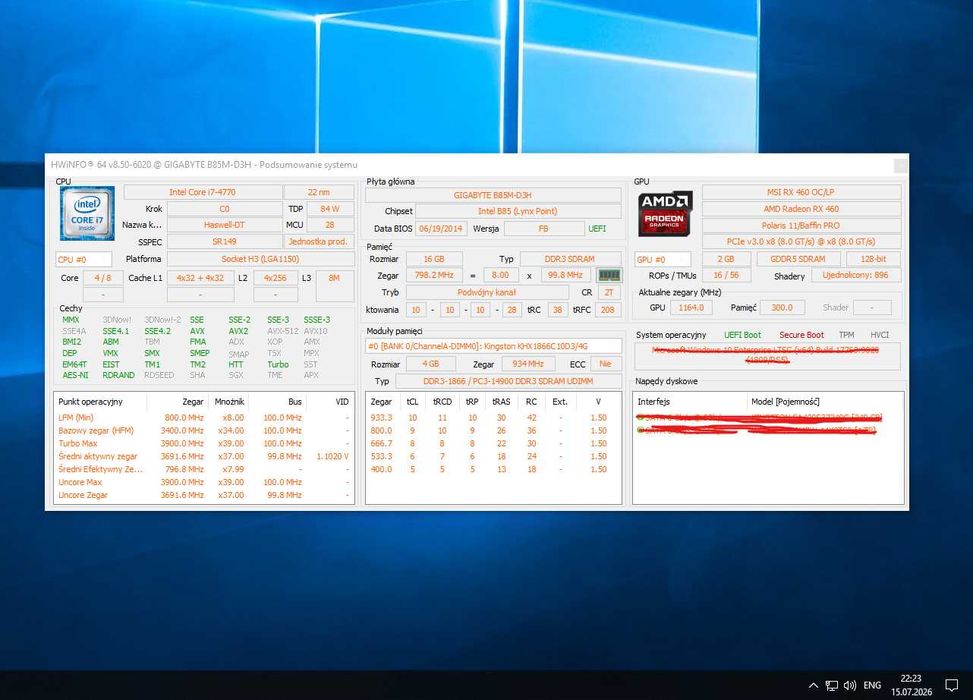
Task: Open the network icon in the taskbar
Action: click(x=832, y=685)
